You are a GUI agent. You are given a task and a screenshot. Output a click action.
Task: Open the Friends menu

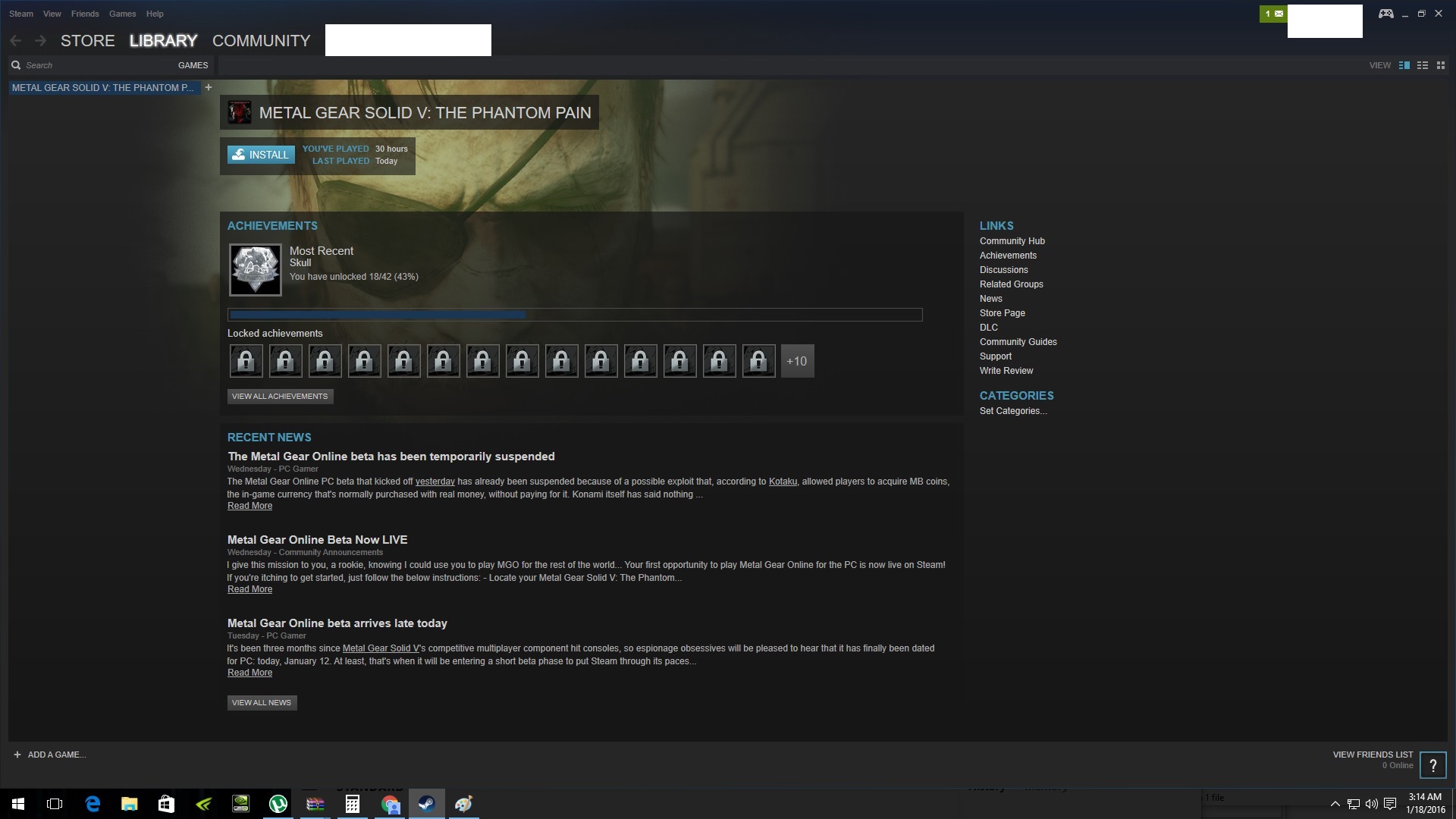point(85,14)
